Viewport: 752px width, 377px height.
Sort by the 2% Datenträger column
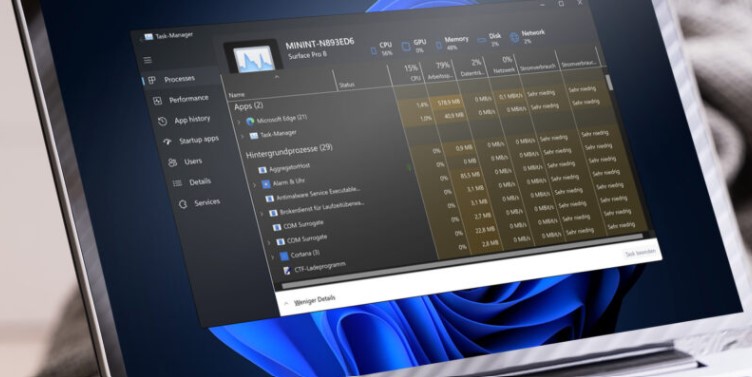click(x=472, y=67)
